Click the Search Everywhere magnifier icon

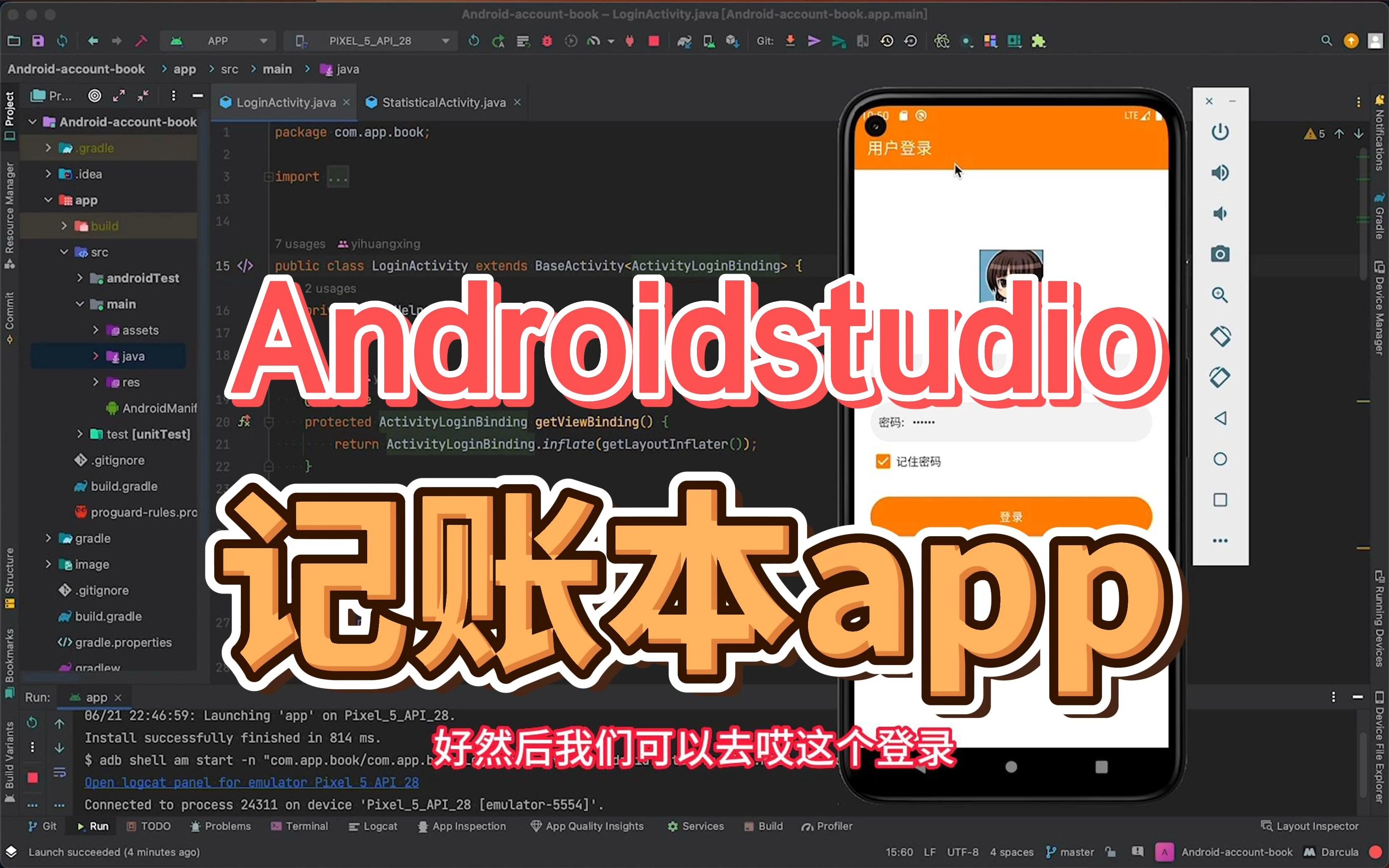click(x=1326, y=41)
